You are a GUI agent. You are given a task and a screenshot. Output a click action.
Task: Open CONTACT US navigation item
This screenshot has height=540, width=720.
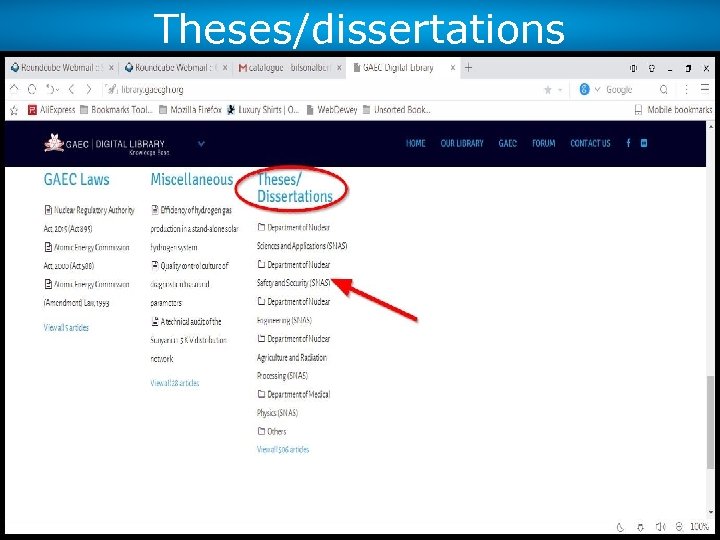(590, 143)
